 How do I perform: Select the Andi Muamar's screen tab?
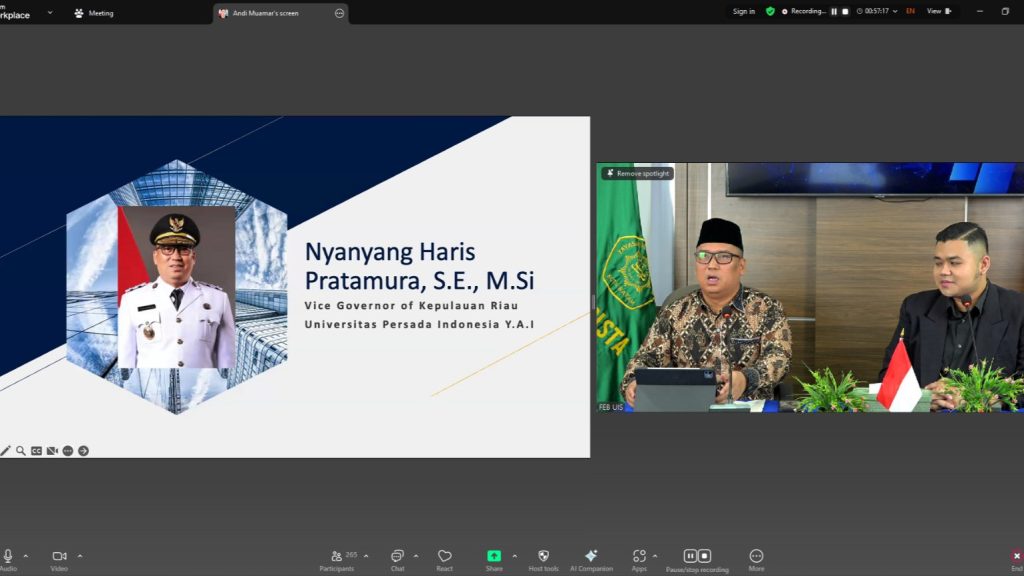click(265, 13)
